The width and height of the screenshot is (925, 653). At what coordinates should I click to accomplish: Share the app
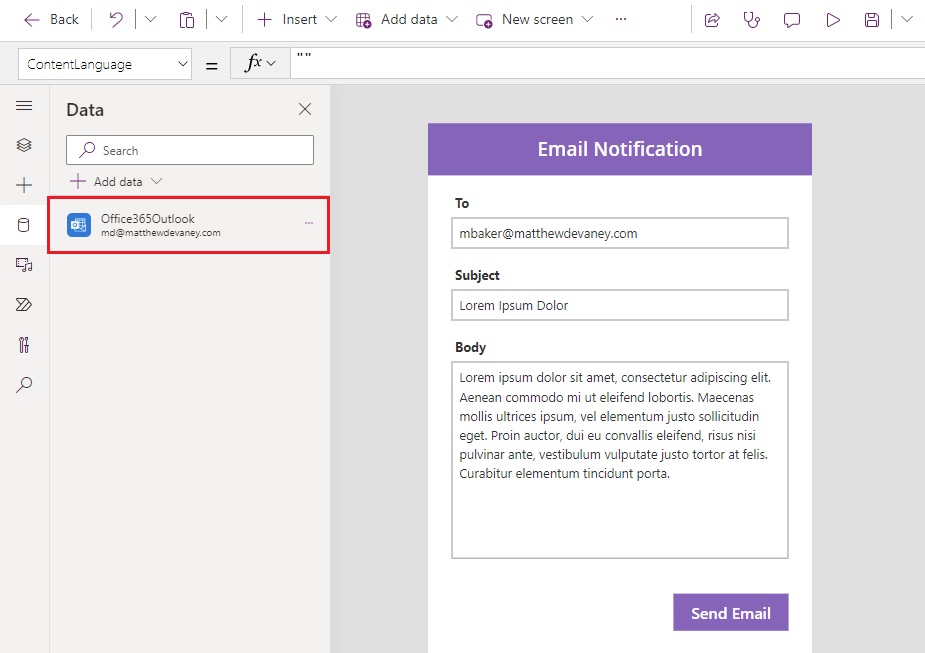[x=712, y=19]
